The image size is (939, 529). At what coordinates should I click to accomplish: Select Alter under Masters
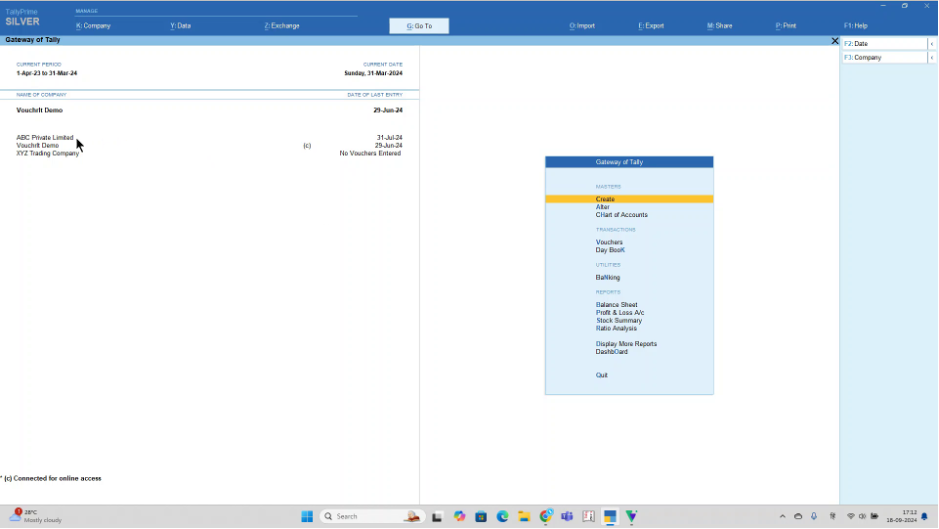tap(602, 207)
